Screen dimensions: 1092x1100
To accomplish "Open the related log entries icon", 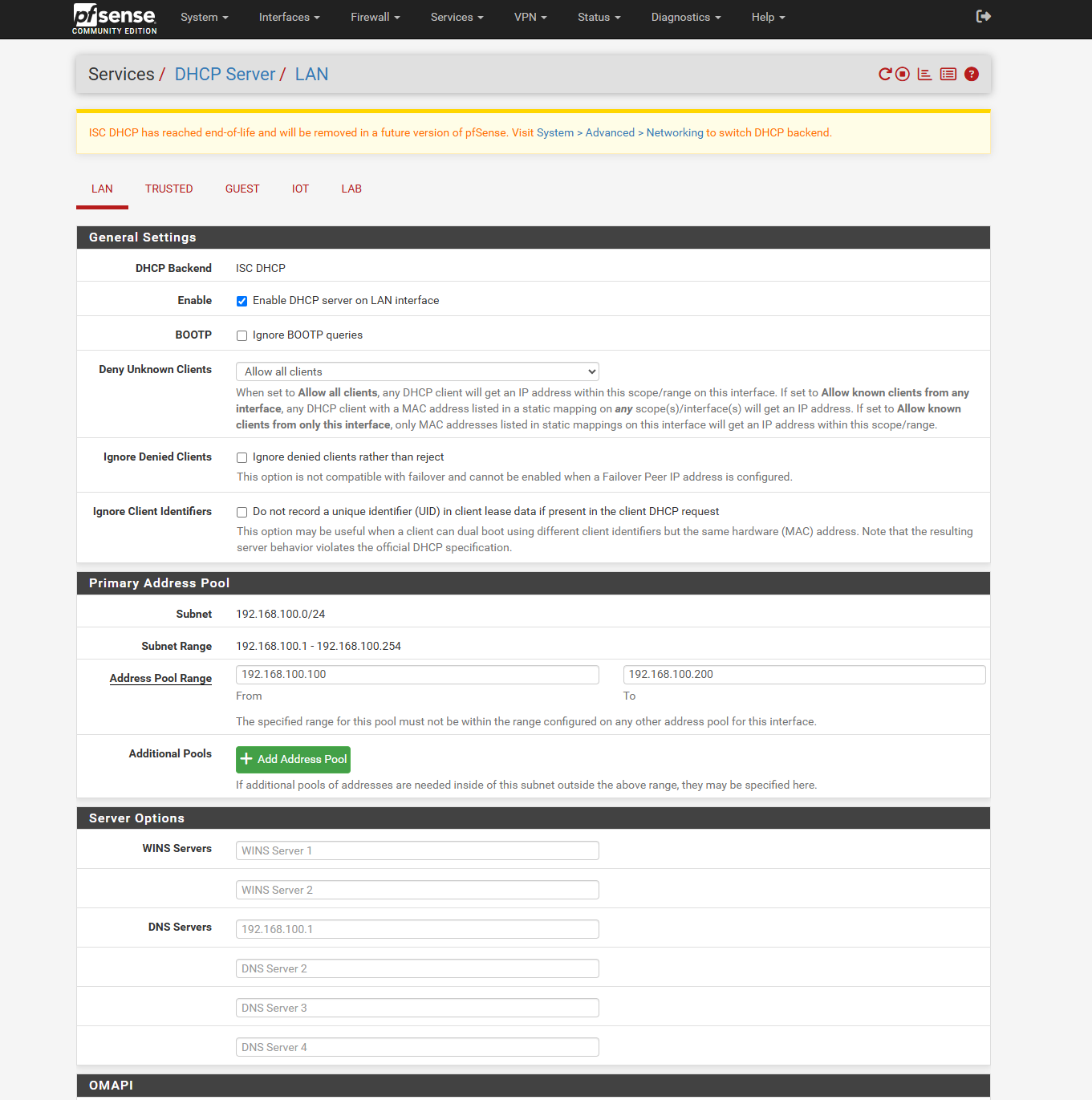I will coord(948,74).
